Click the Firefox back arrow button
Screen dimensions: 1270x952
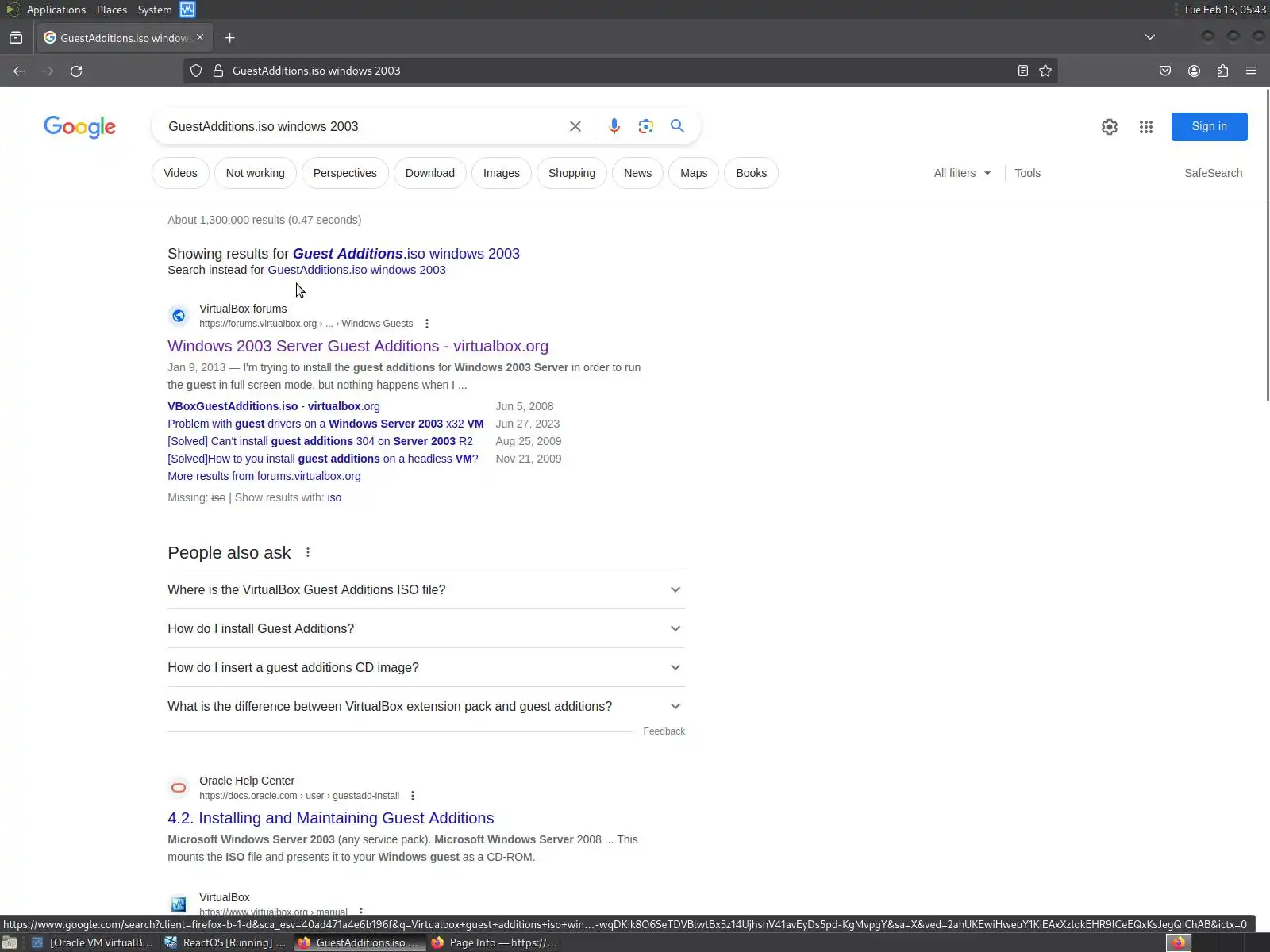coord(19,71)
